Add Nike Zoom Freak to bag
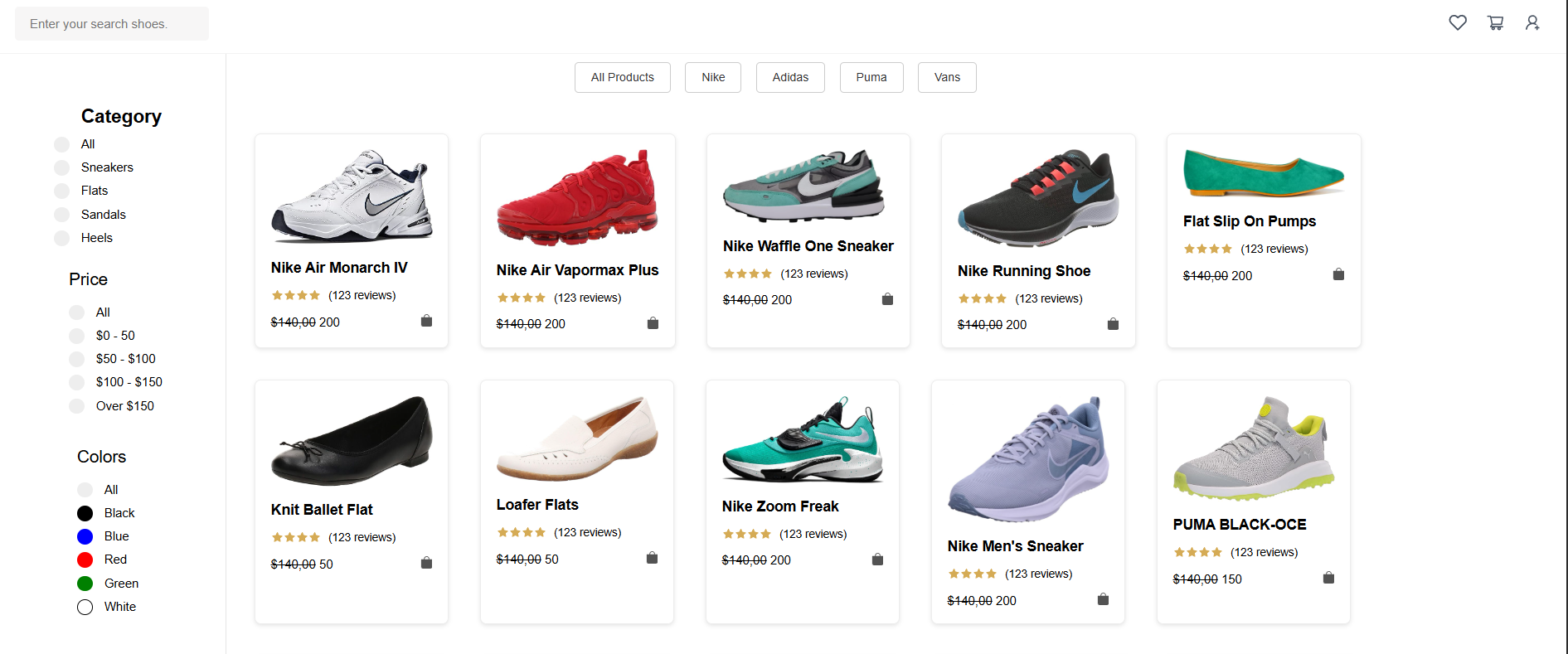This screenshot has height=654, width=1568. [x=877, y=560]
